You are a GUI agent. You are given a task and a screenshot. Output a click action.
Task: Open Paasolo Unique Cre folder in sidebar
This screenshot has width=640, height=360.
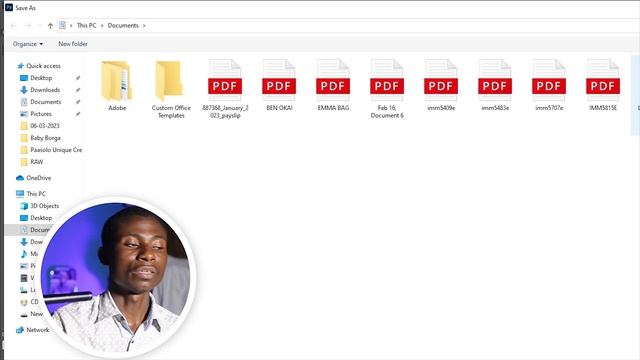point(51,150)
